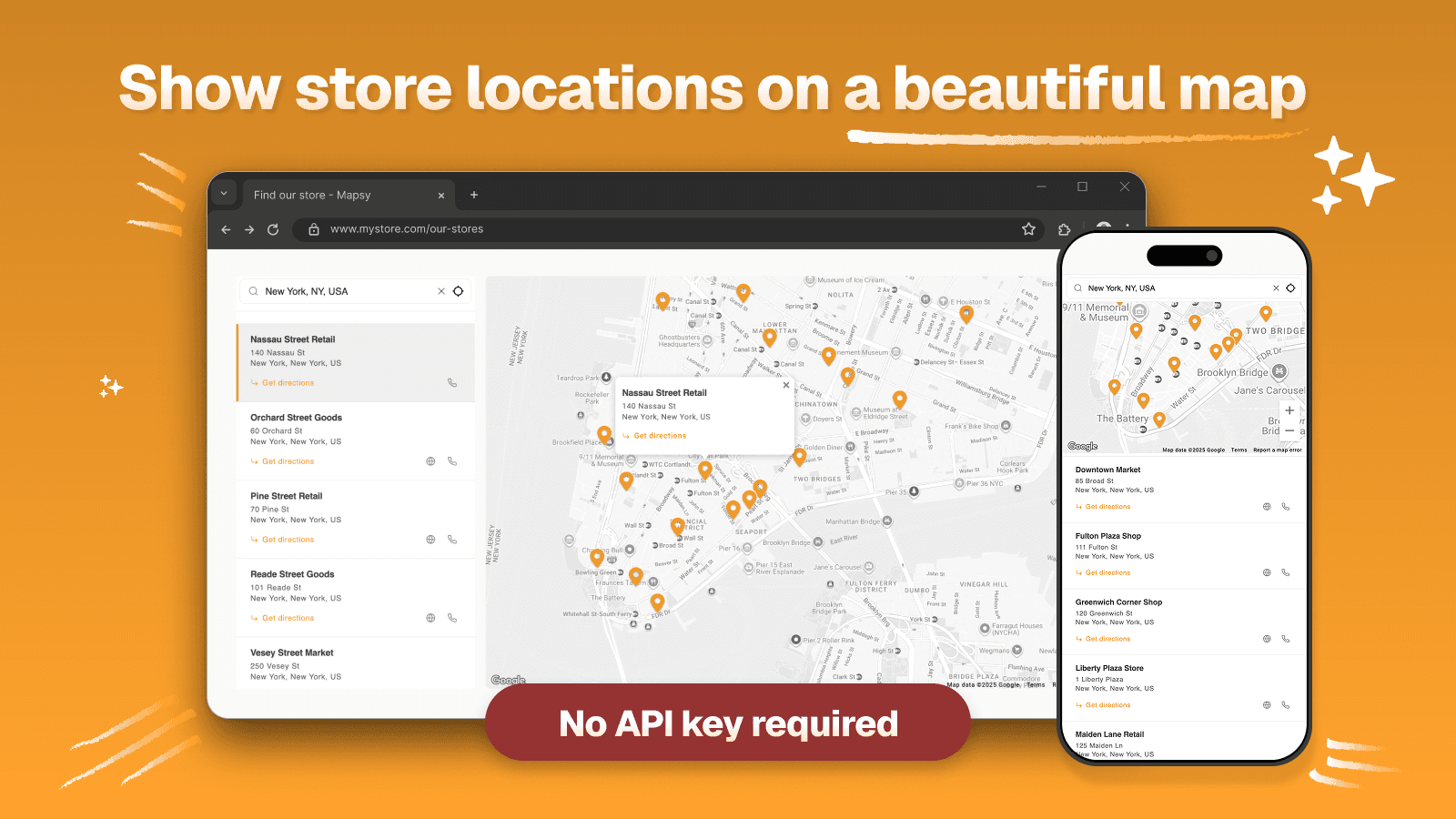Open the browser extensions puzzle icon
The height and width of the screenshot is (819, 1456).
[x=1063, y=229]
